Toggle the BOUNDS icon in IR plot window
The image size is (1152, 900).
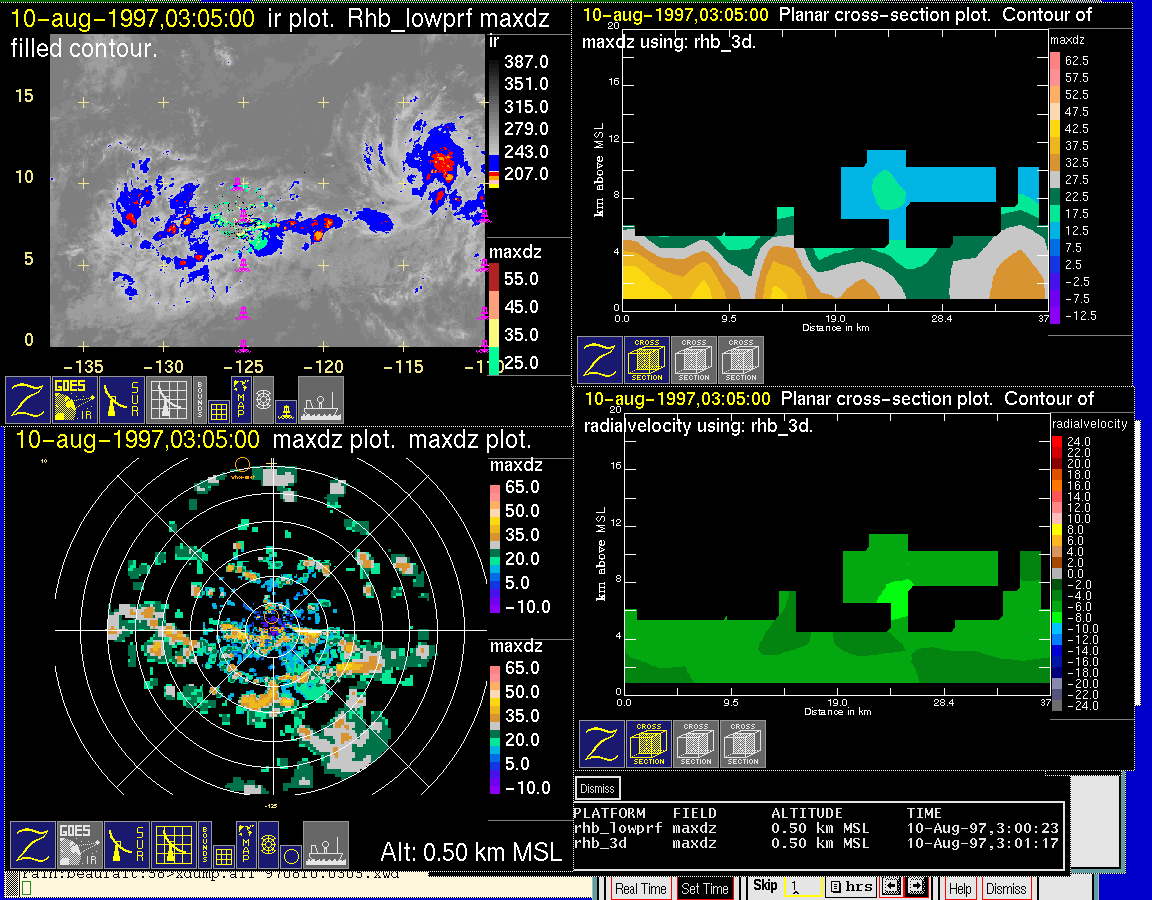[200, 400]
